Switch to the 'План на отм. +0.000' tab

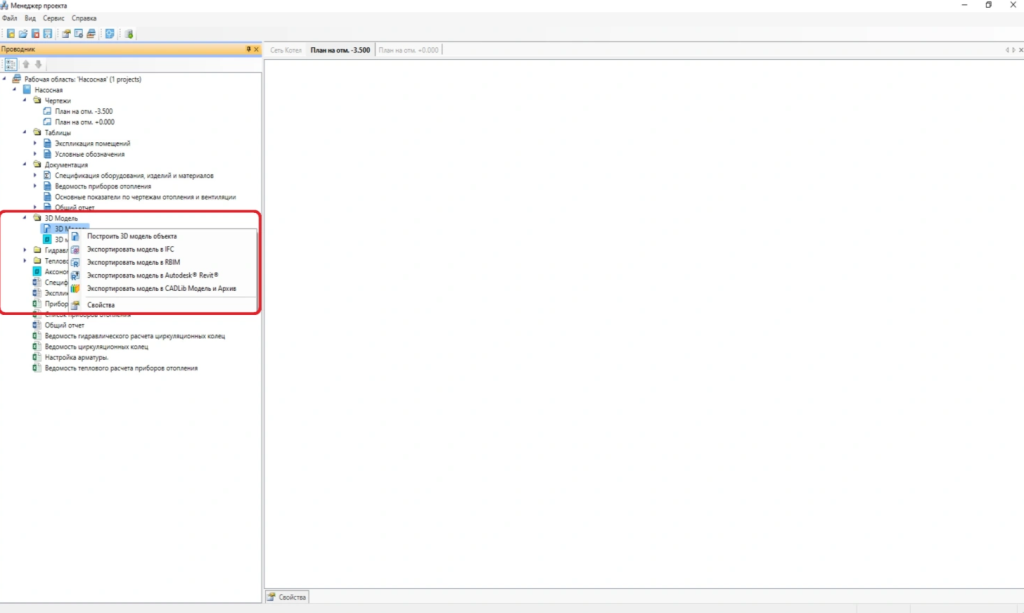pyautogui.click(x=406, y=49)
